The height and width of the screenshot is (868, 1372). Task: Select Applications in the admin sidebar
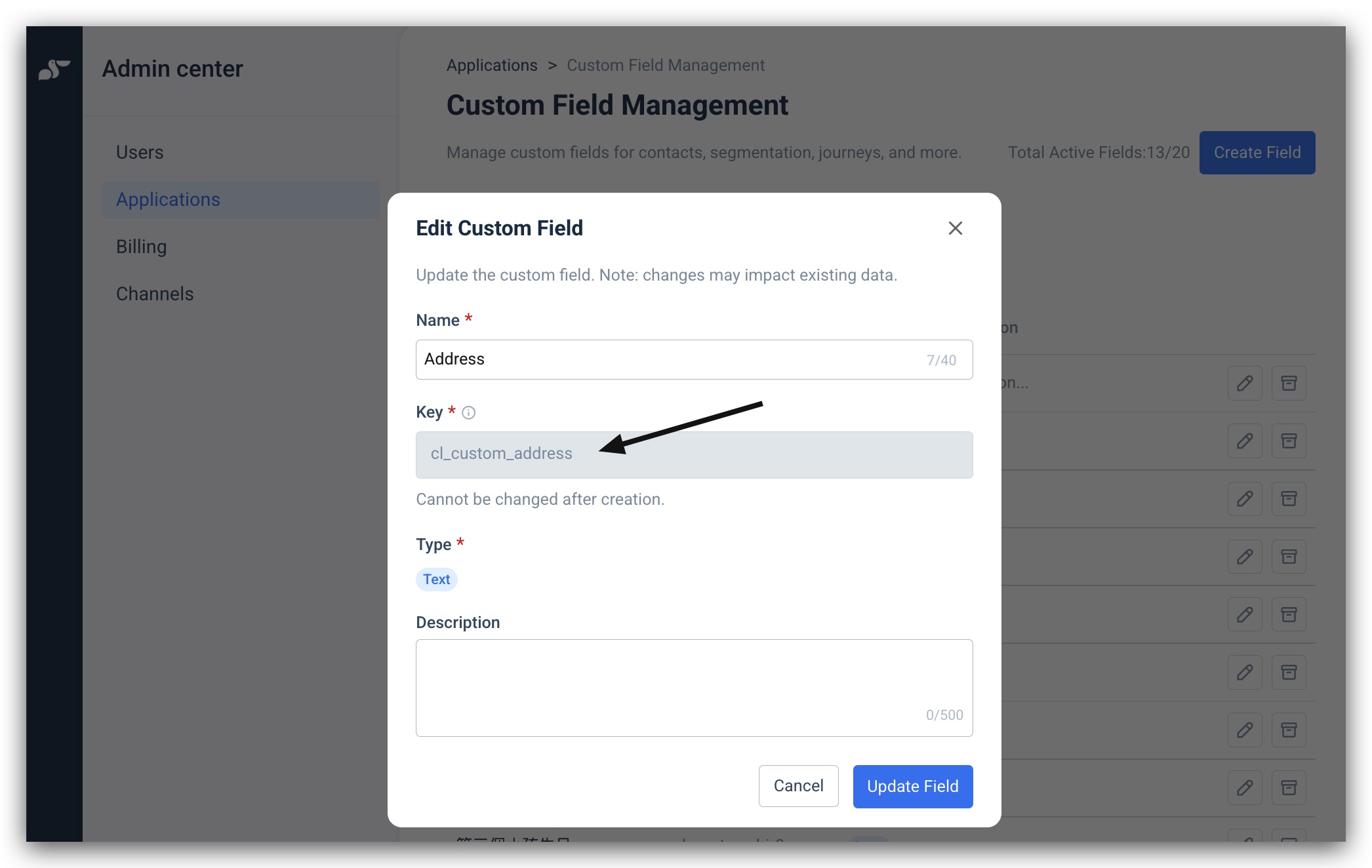(x=241, y=199)
